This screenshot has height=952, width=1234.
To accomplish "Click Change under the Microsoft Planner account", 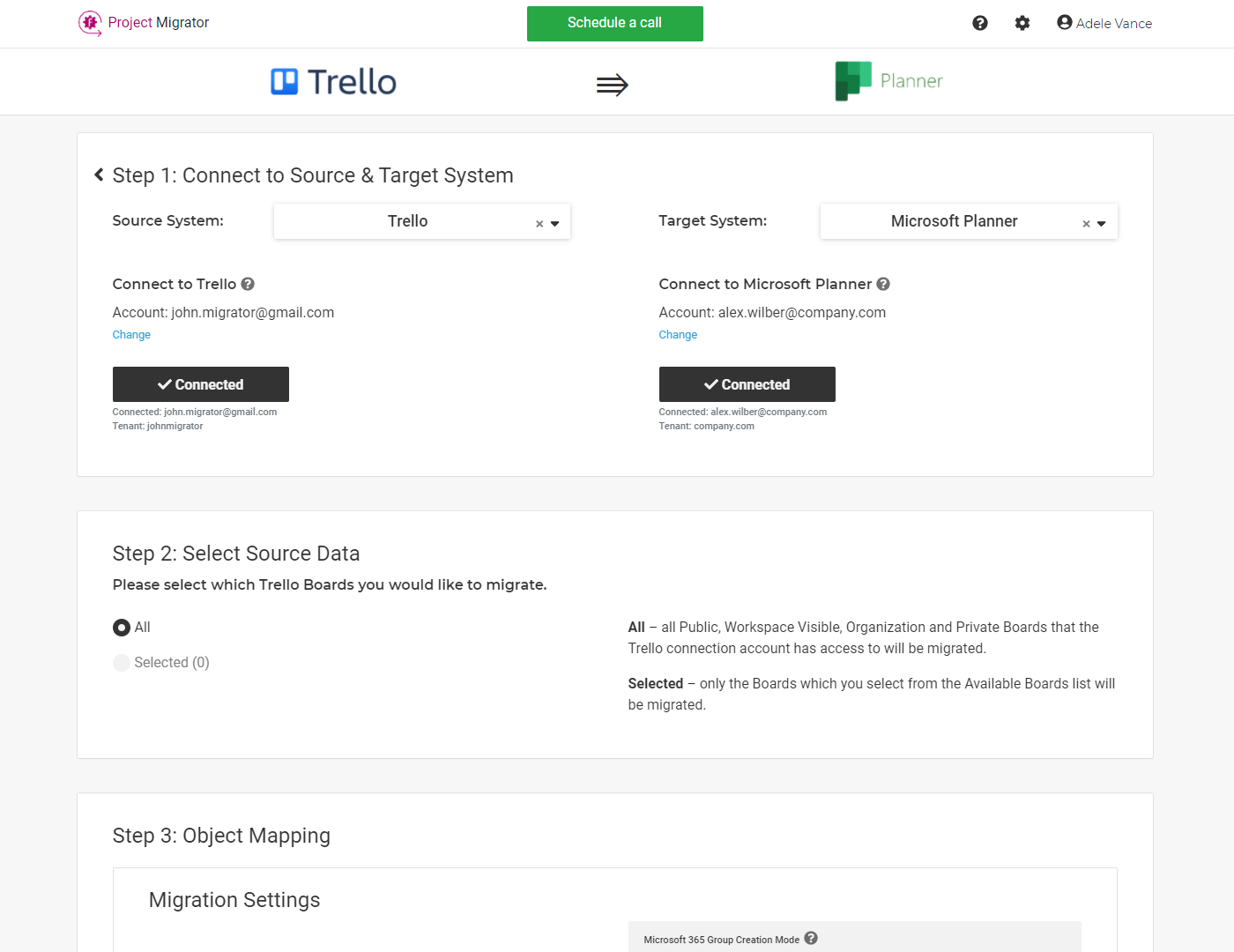I will click(678, 334).
